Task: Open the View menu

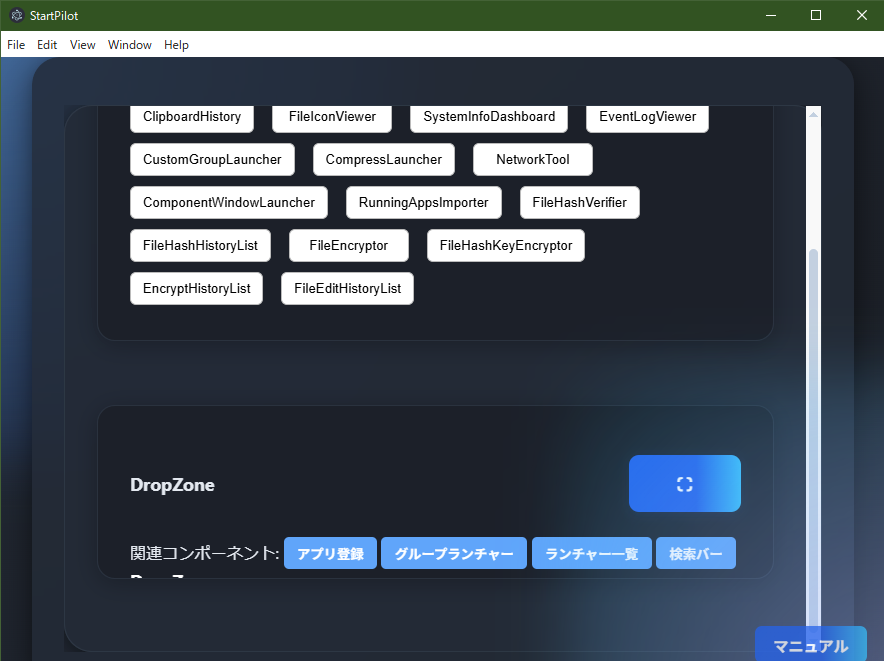Action: (x=82, y=44)
